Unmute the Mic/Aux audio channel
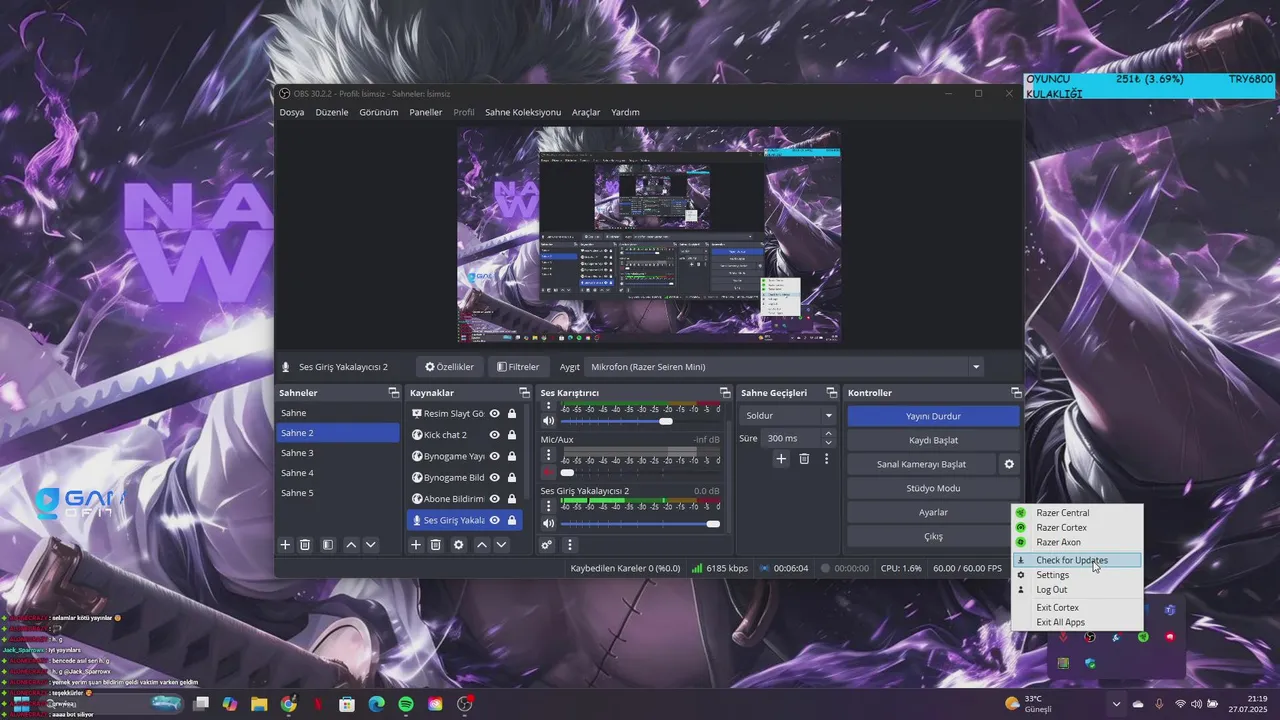1280x720 pixels. coord(548,472)
